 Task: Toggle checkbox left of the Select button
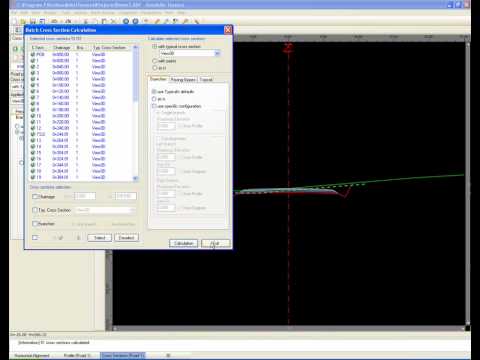35,238
